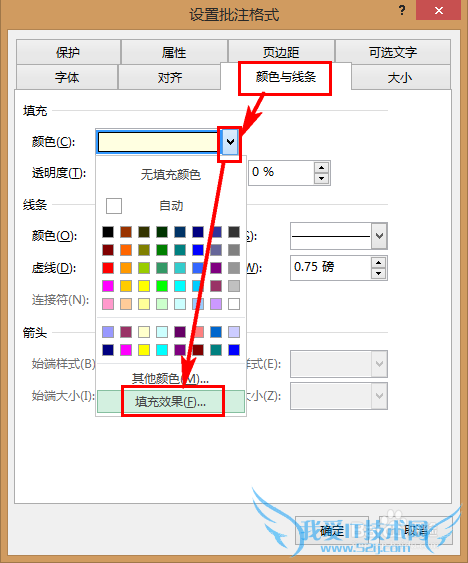Viewport: 468px width, 563px height.
Task: Increase transparency with the up spinner
Action: (x=321, y=167)
